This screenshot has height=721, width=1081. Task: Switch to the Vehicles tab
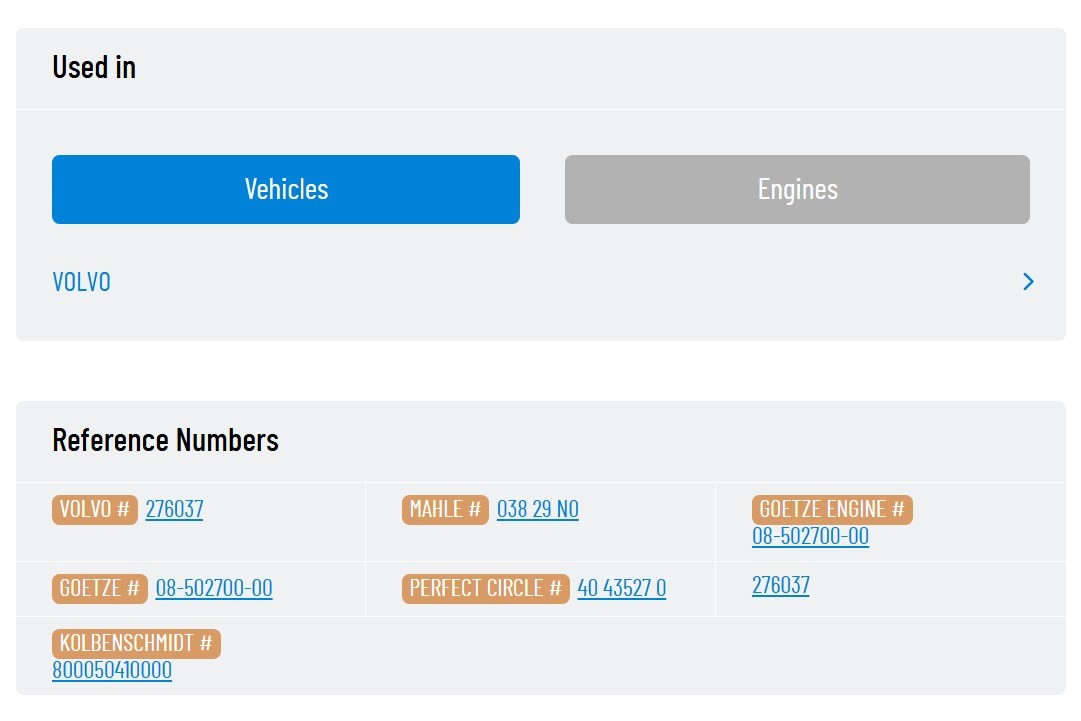tap(285, 189)
